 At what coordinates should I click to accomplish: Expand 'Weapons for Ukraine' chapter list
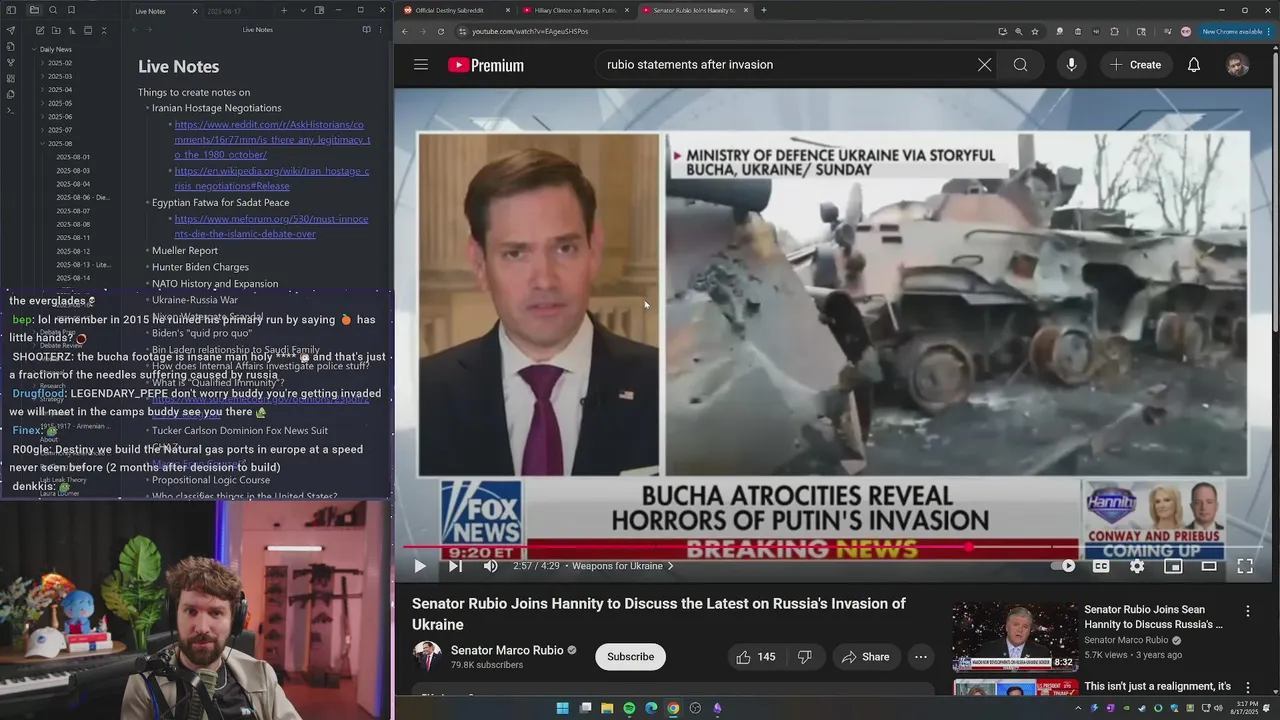tap(622, 566)
